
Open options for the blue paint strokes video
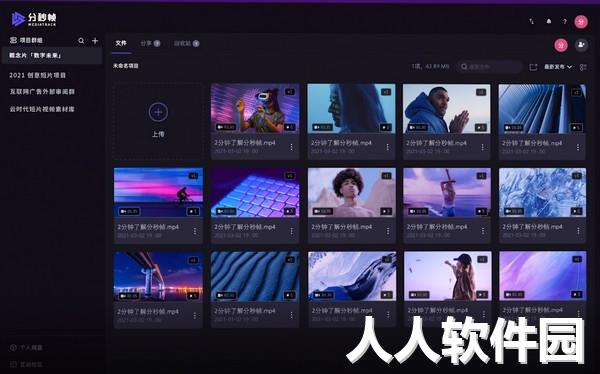(x=388, y=315)
